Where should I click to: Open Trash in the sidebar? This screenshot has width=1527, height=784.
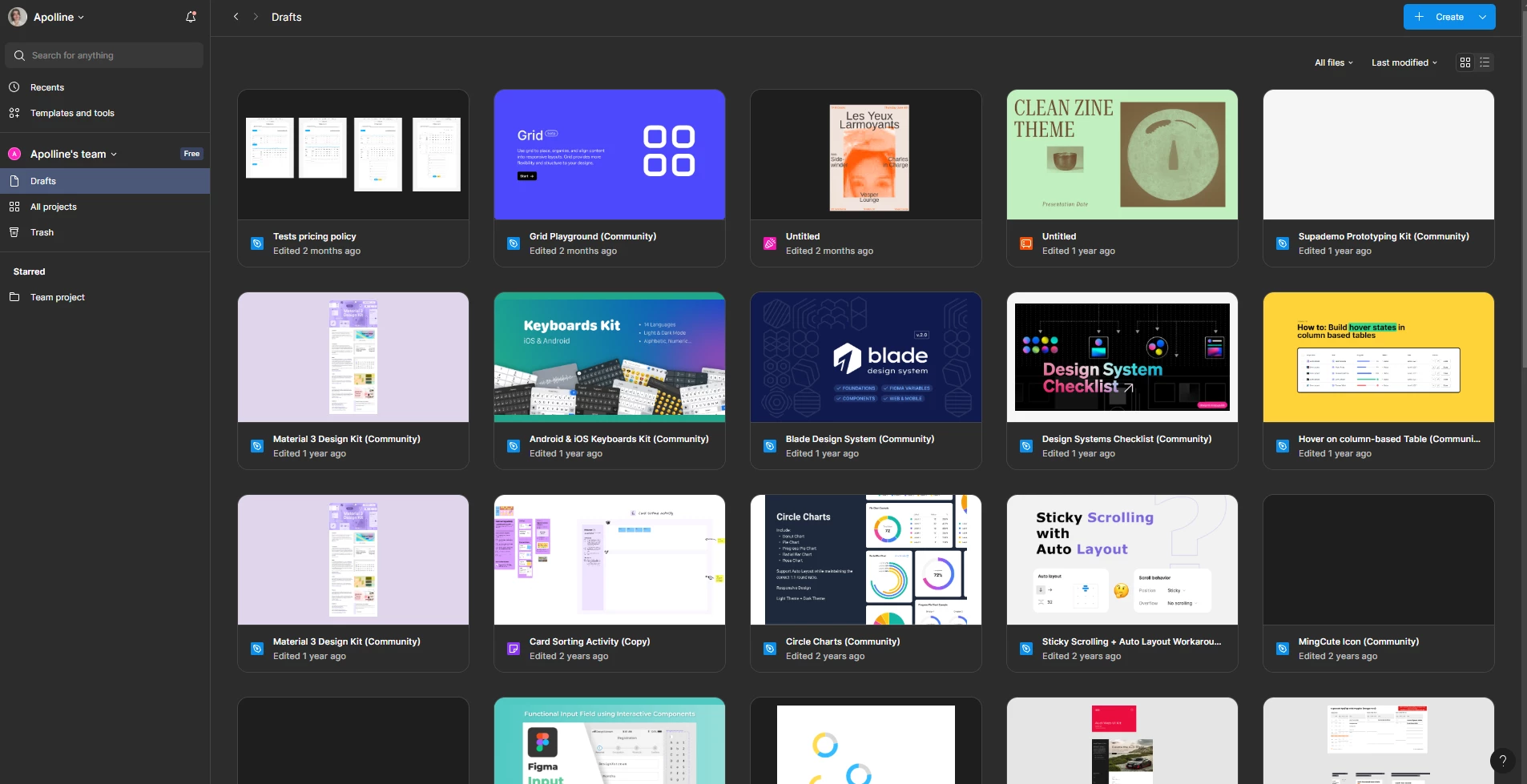(105, 232)
